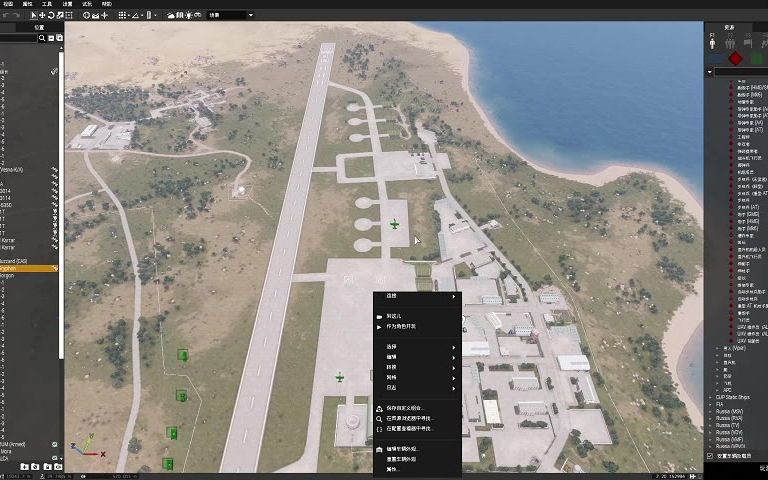Screen dimensions: 768x480
Task: Open the mission globe settings icon
Action: pyautogui.click(x=87, y=15)
